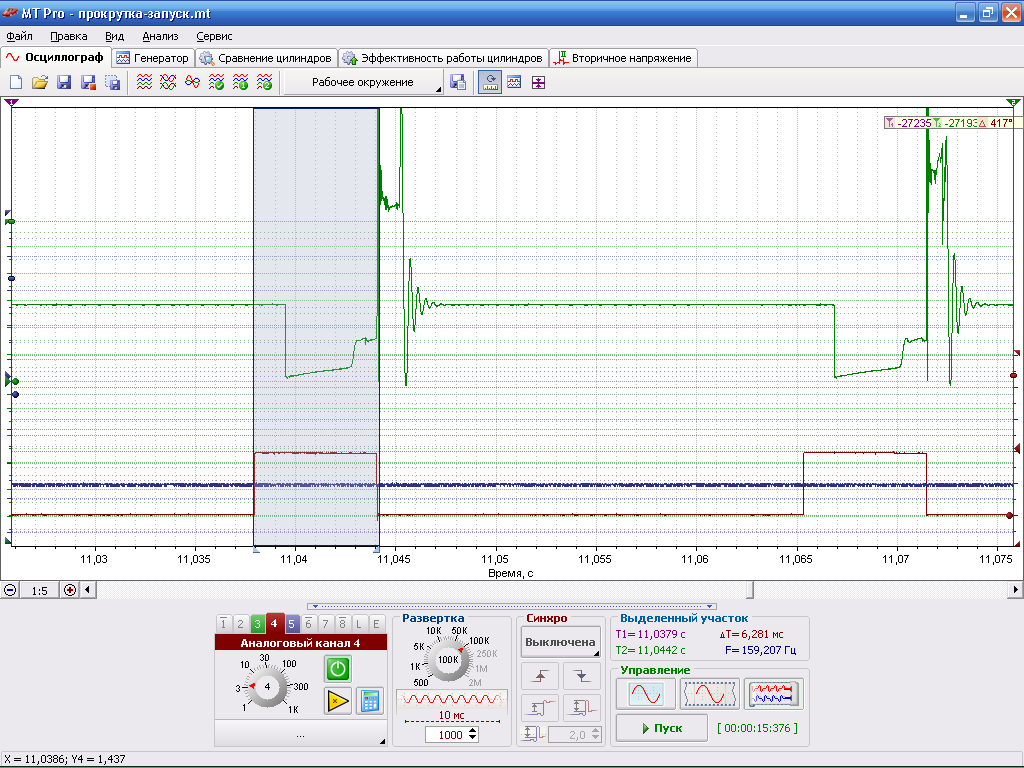This screenshot has width=1024, height=768.
Task: Open the Сервис menu
Action: pos(214,37)
